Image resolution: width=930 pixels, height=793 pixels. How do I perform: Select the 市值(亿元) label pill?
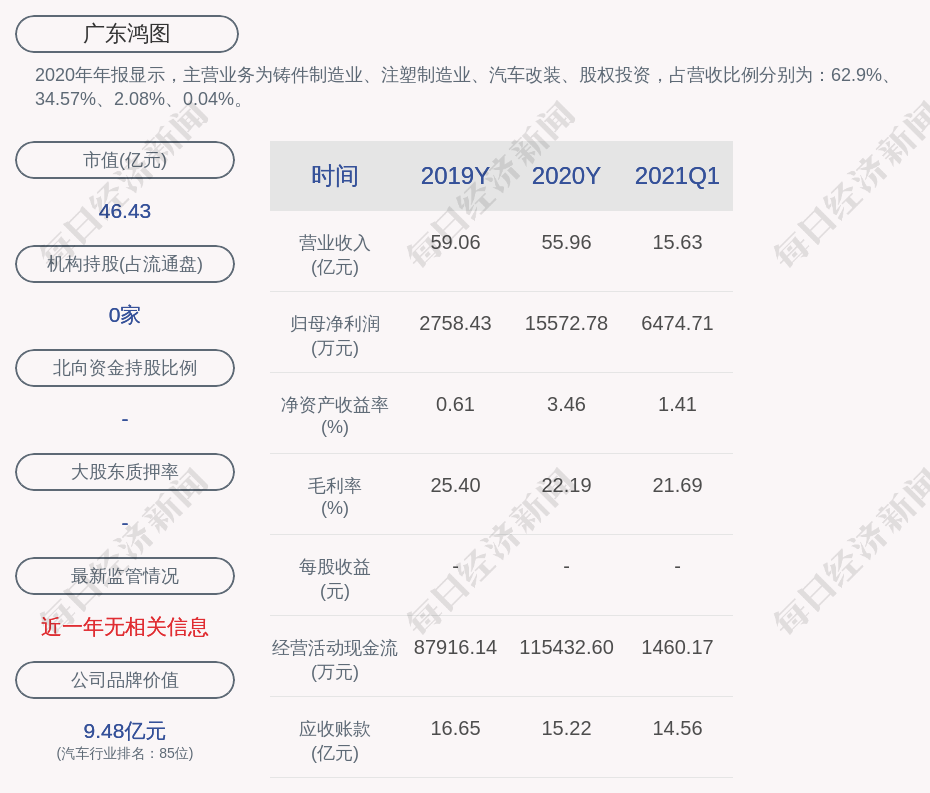[x=125, y=160]
